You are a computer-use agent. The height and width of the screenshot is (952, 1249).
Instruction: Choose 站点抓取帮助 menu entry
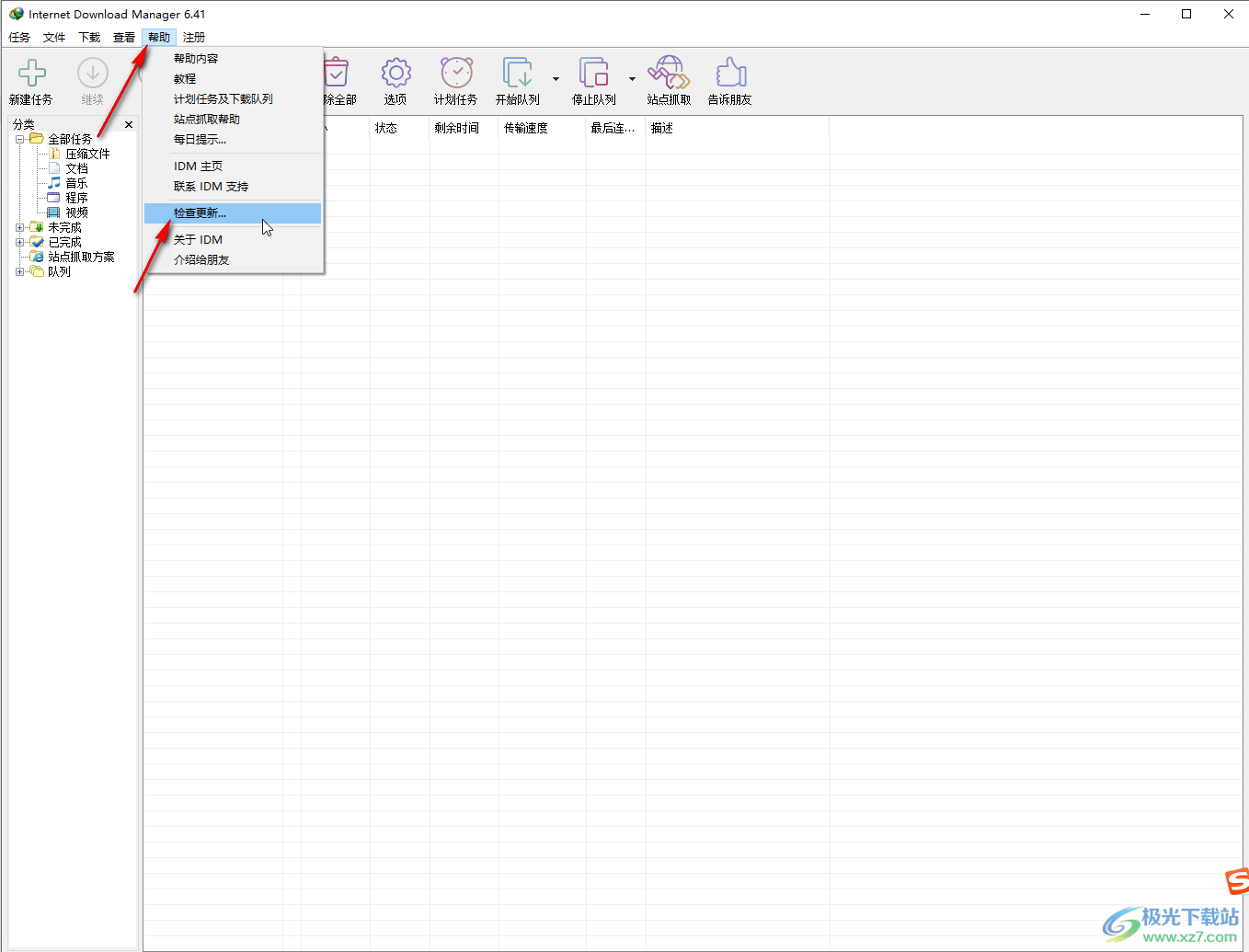coord(233,119)
